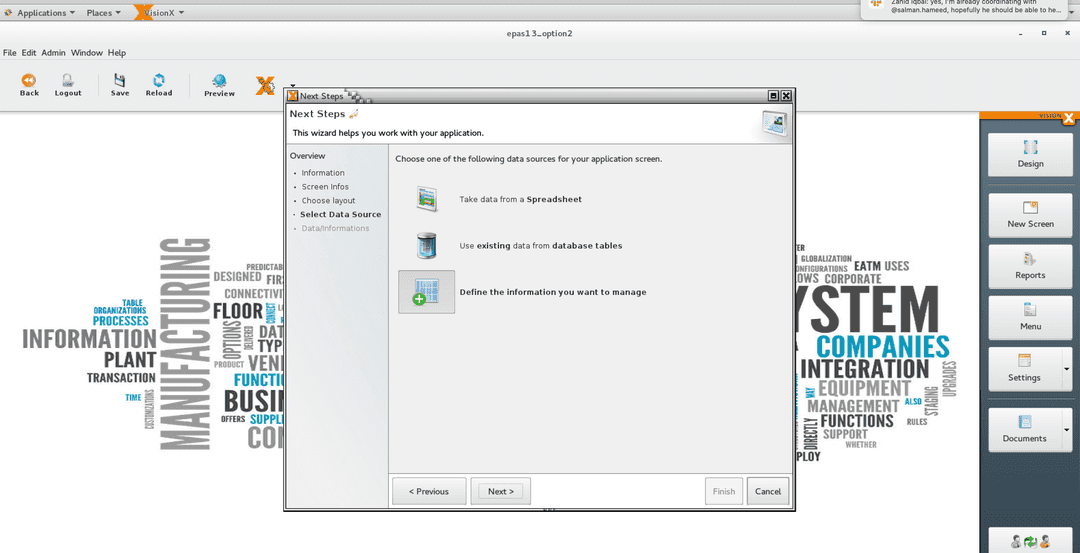Expand the Settings dropdown arrow
1080x553 pixels.
coord(1066,369)
